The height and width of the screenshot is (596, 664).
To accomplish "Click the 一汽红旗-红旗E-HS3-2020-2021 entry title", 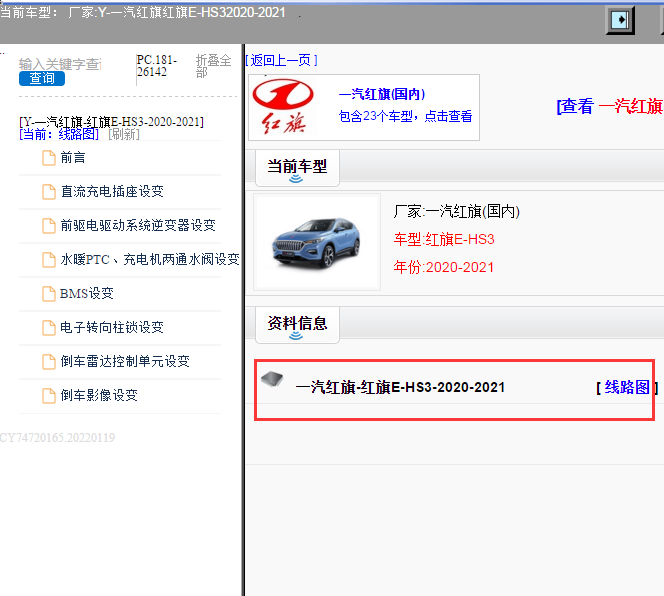I will click(400, 387).
